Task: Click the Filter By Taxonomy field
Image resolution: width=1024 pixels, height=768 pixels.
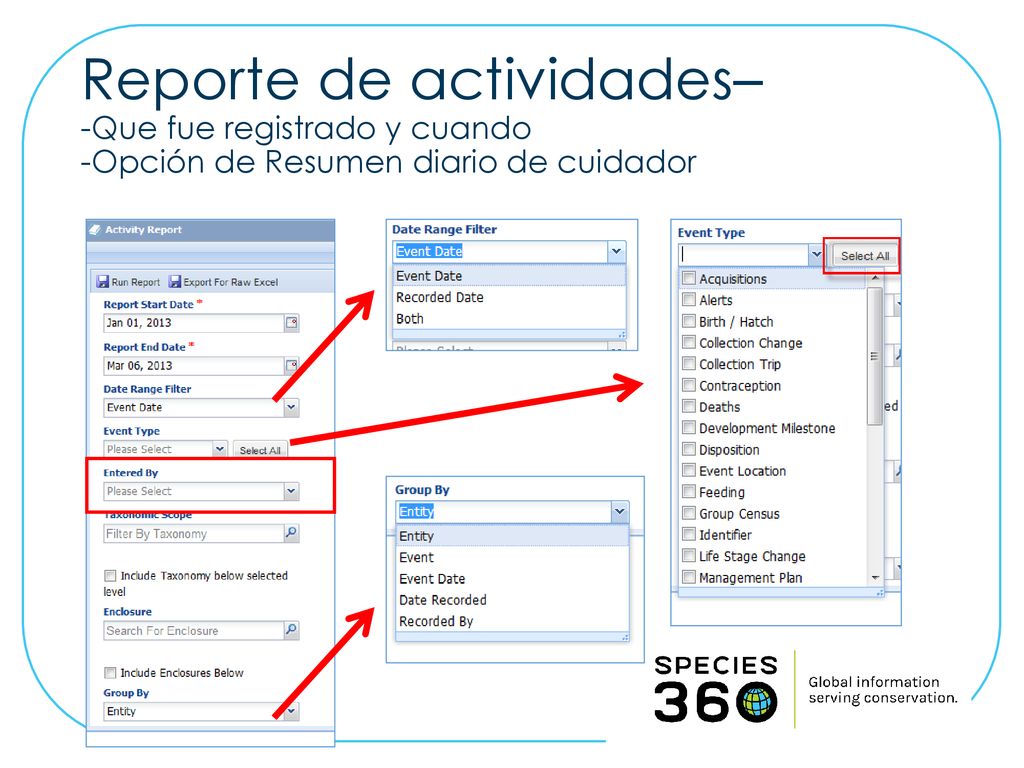Action: tap(194, 534)
